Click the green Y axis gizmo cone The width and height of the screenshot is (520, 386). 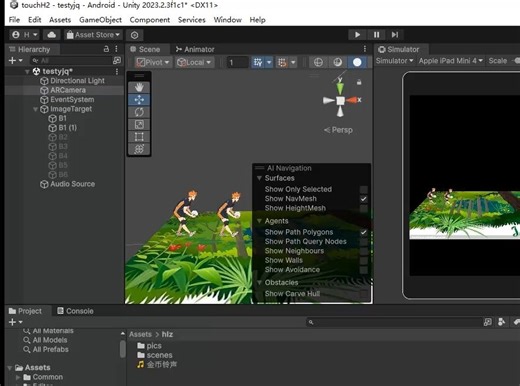point(340,88)
